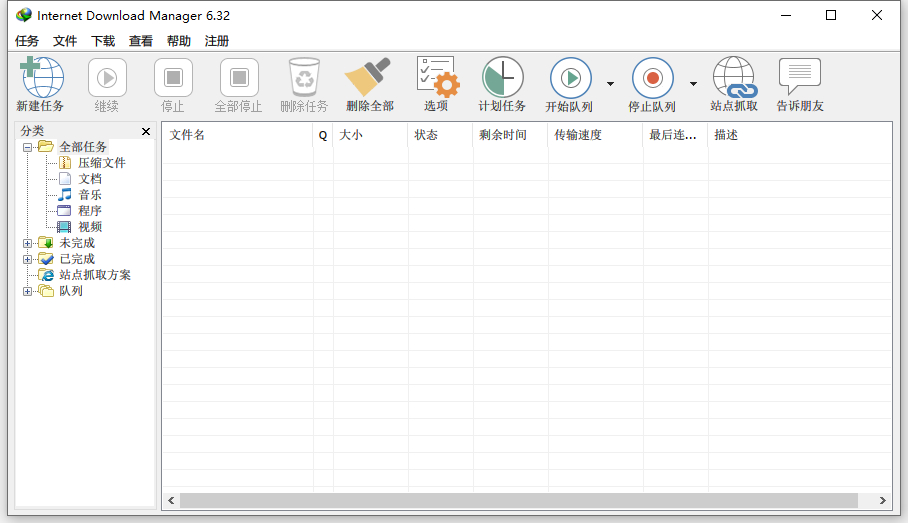The image size is (908, 523).
Task: Maximize the Internet Download Manager window
Action: pyautogui.click(x=831, y=15)
